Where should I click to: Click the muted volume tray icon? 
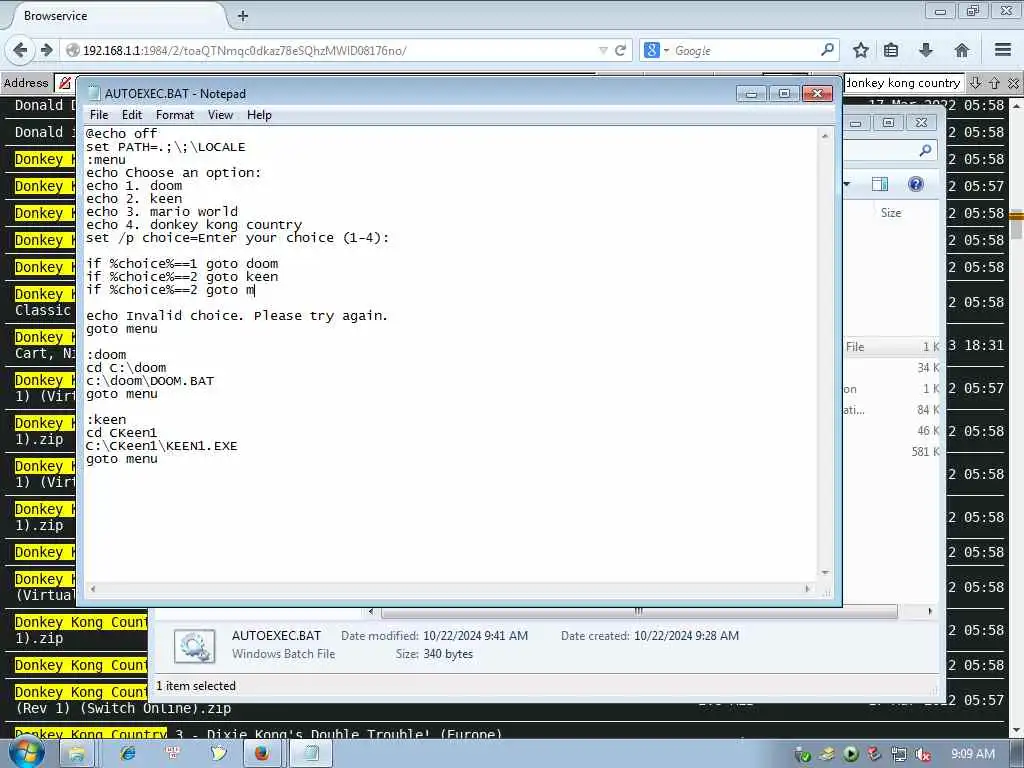point(922,755)
